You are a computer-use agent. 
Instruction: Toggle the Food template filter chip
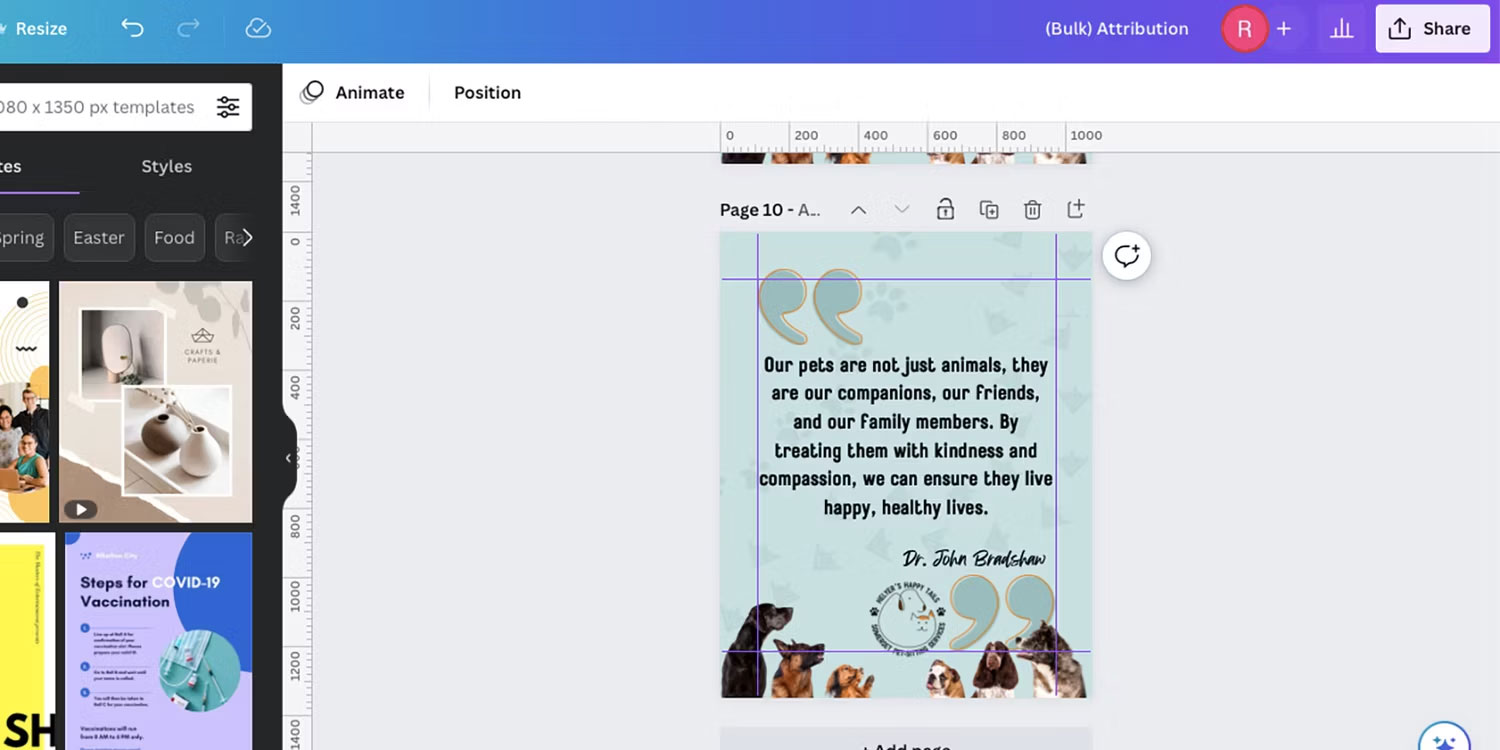pyautogui.click(x=174, y=237)
